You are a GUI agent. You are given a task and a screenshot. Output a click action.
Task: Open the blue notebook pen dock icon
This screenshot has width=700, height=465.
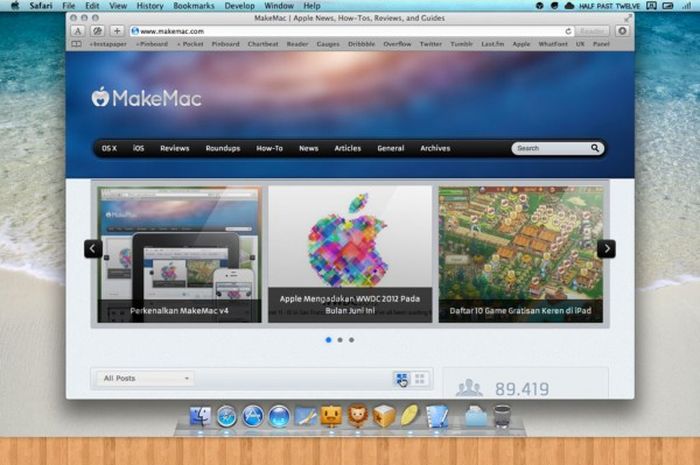point(436,416)
